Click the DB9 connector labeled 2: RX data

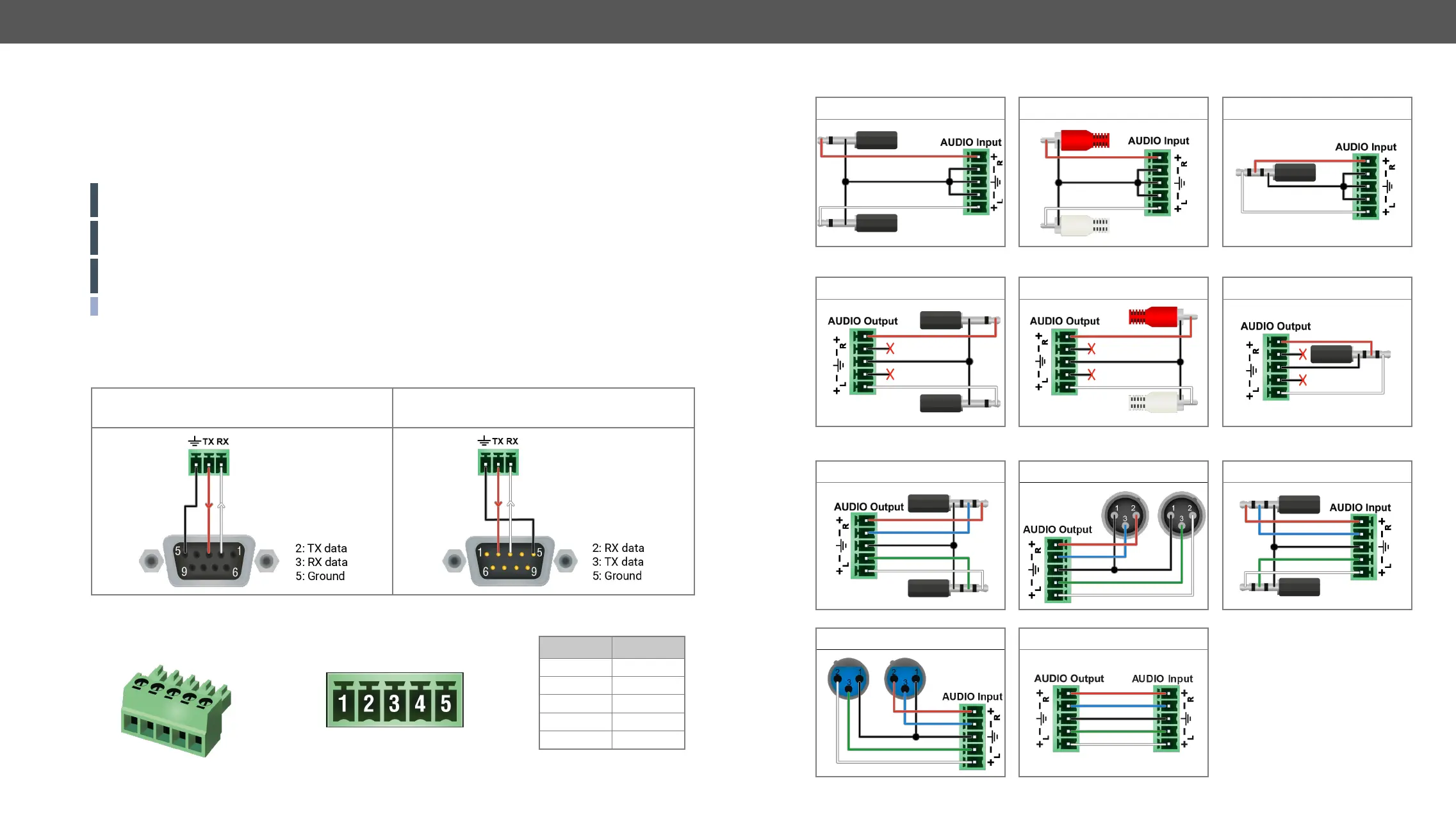(510, 561)
